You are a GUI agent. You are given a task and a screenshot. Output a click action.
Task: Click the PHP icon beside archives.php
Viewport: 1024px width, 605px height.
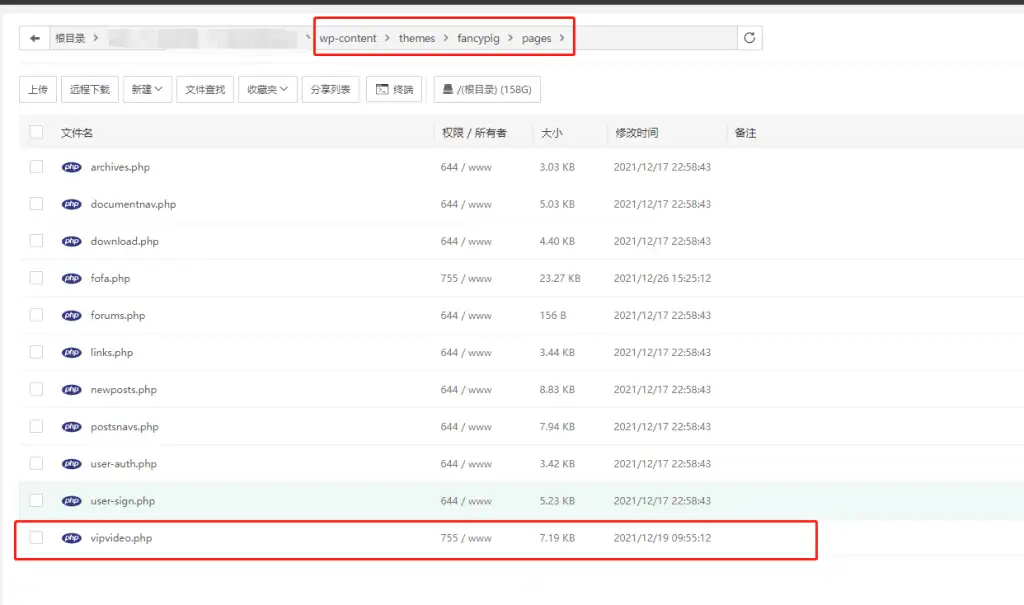pyautogui.click(x=71, y=167)
